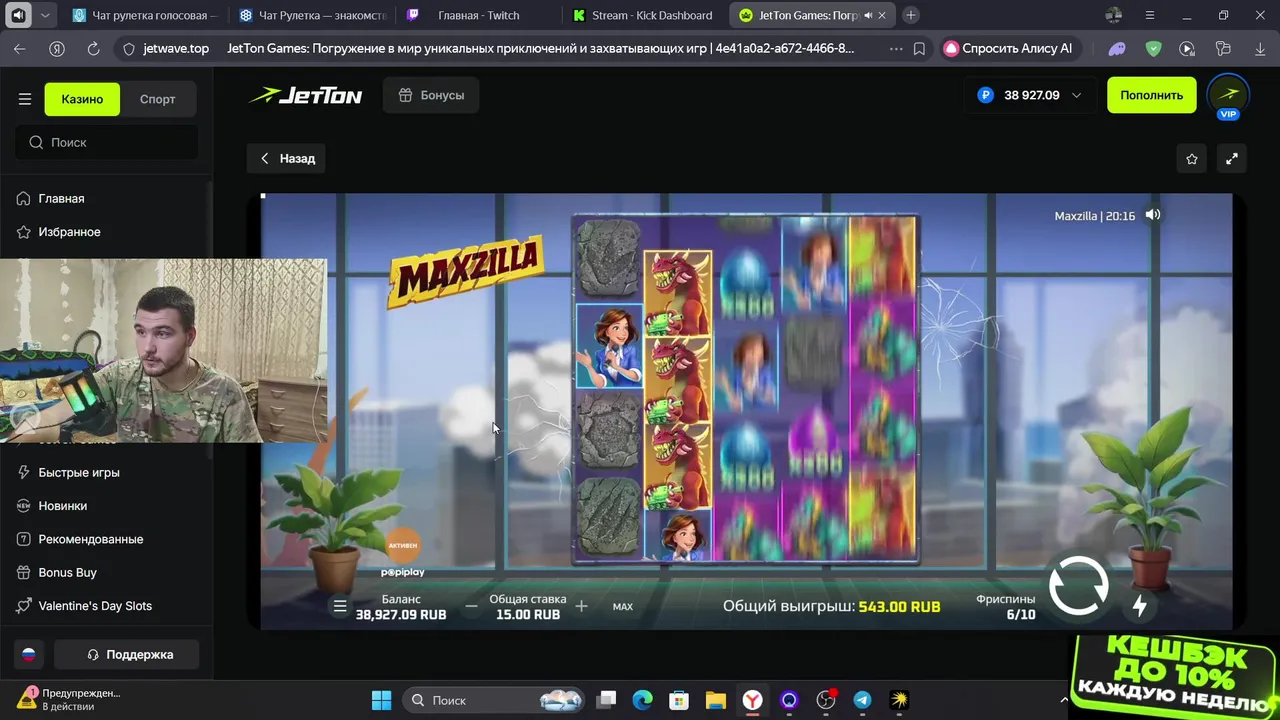This screenshot has width=1280, height=720.
Task: Open Bonus Buy category
Action: click(x=67, y=572)
